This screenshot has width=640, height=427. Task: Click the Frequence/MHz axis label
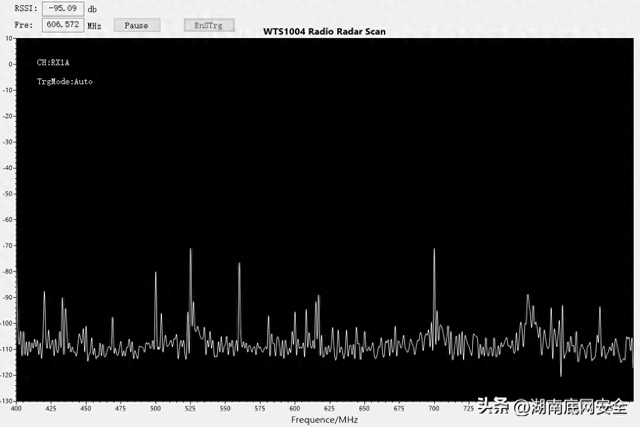(x=324, y=420)
